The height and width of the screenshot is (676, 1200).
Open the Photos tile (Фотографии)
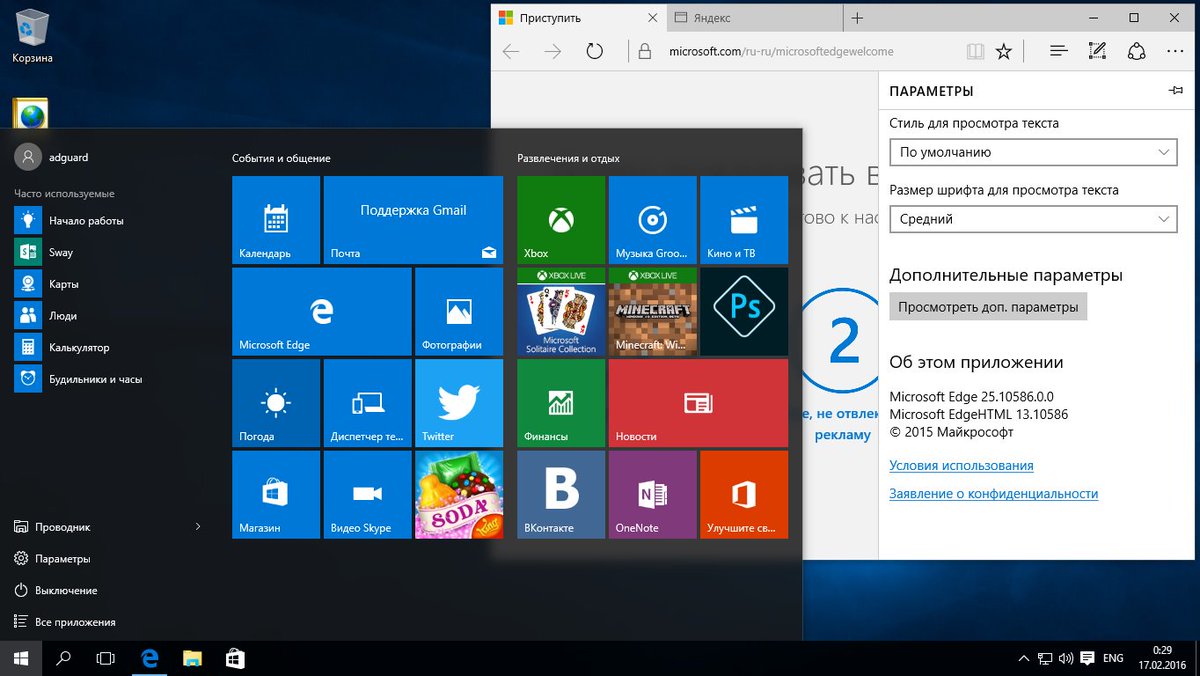(x=459, y=311)
